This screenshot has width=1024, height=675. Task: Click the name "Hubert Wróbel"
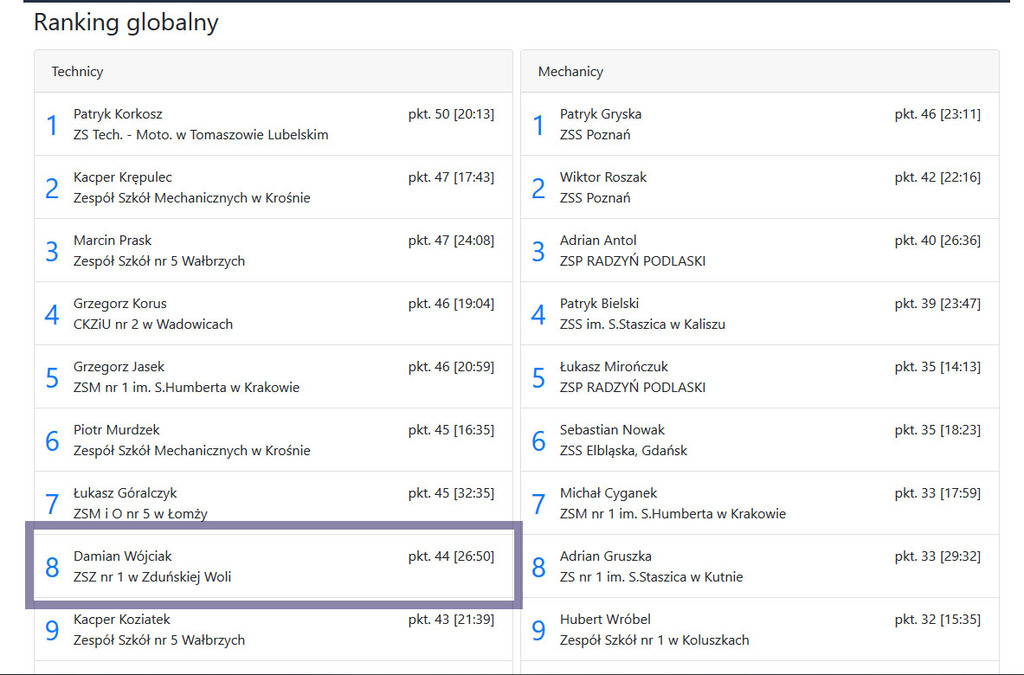click(x=605, y=620)
